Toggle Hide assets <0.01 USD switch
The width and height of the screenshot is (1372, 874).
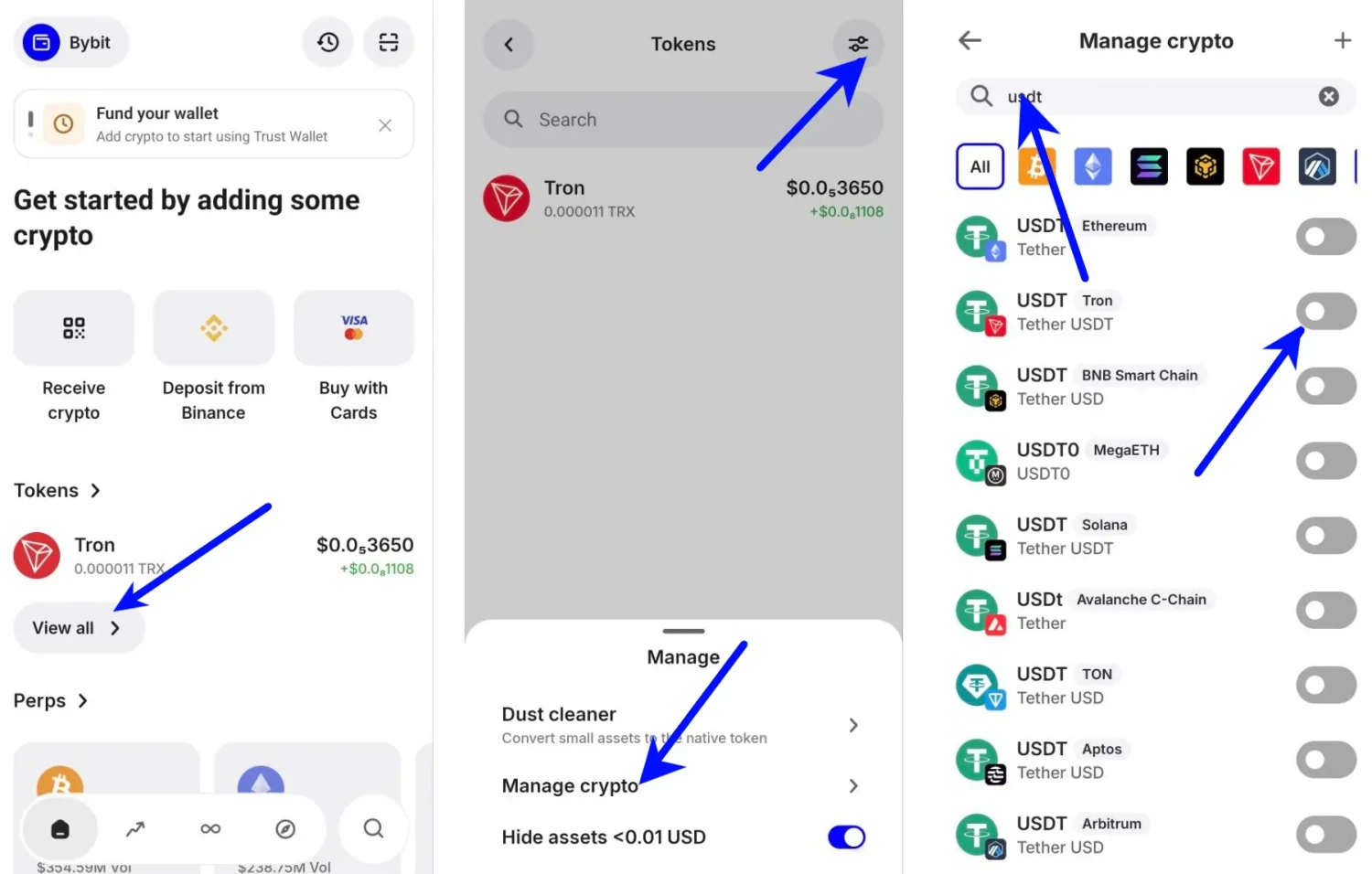tap(847, 837)
